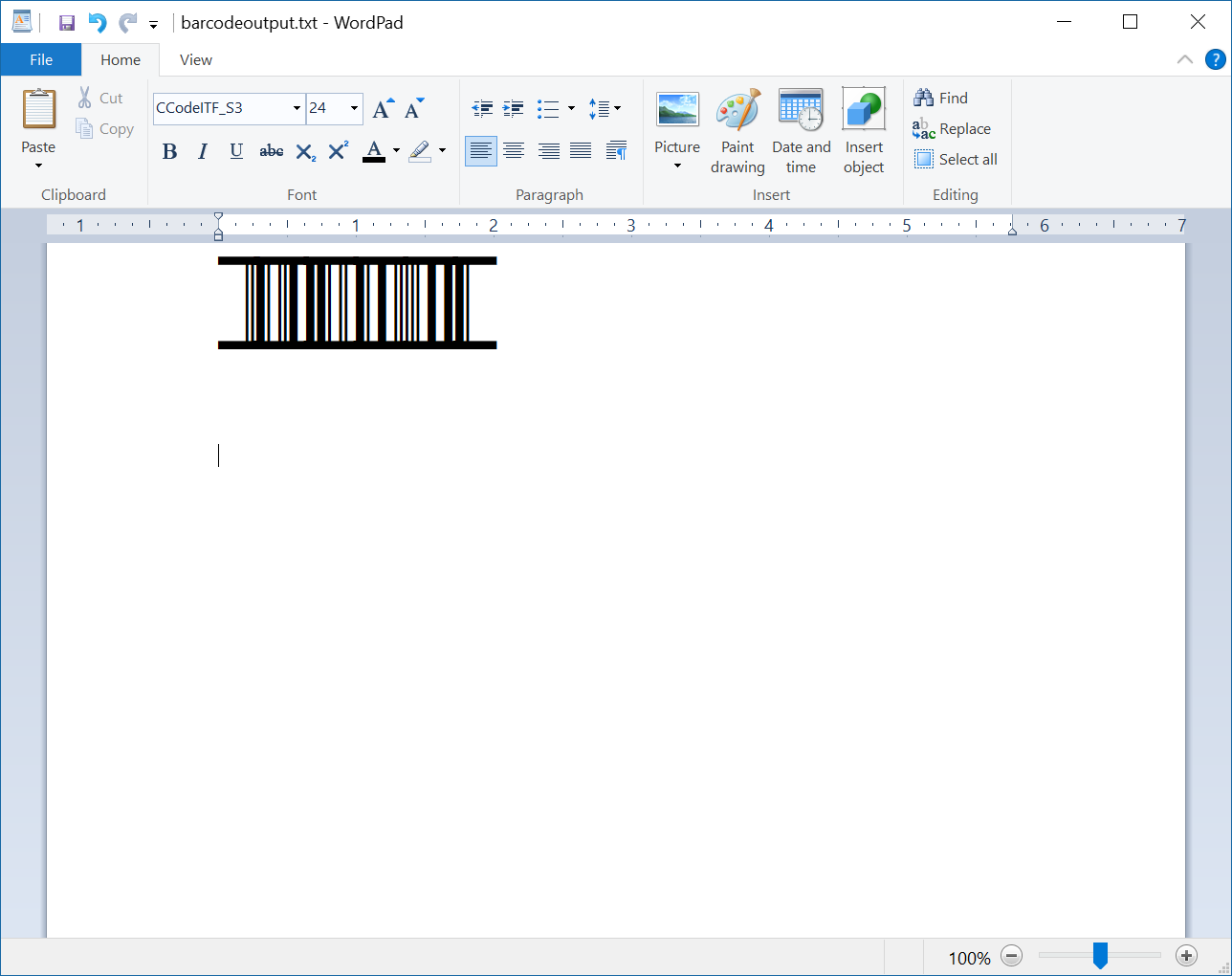Switch to the View tab
Image resolution: width=1232 pixels, height=976 pixels.
click(196, 59)
